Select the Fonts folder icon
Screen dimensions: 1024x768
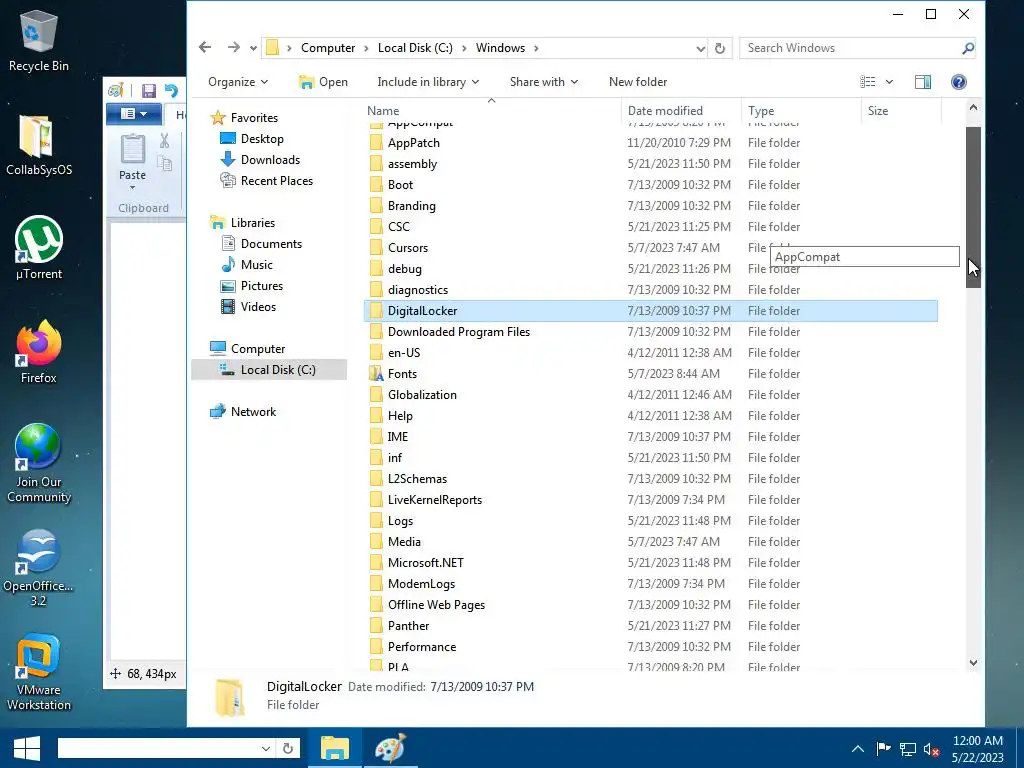pyautogui.click(x=376, y=374)
